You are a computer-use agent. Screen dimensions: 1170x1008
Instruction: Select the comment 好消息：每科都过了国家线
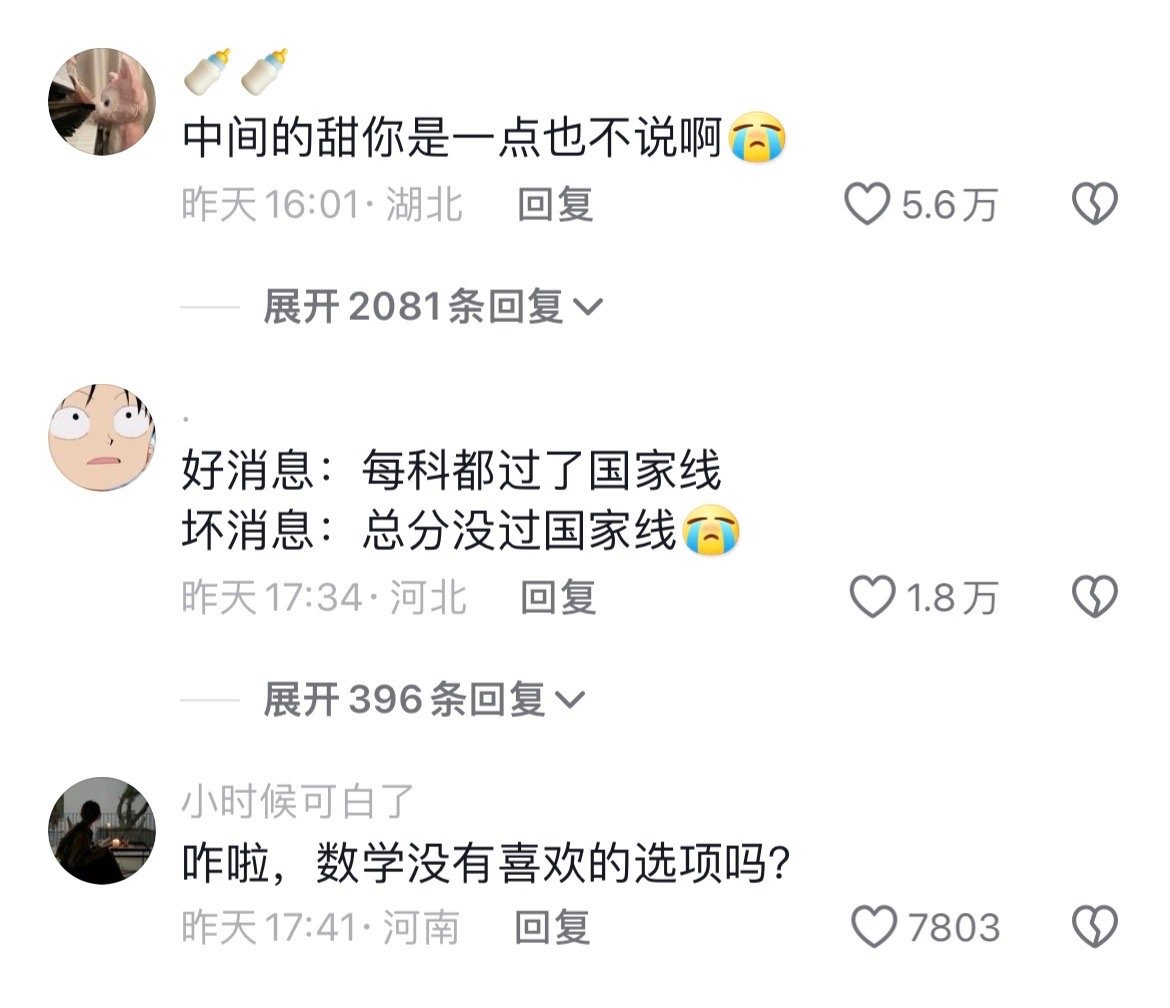pos(451,470)
